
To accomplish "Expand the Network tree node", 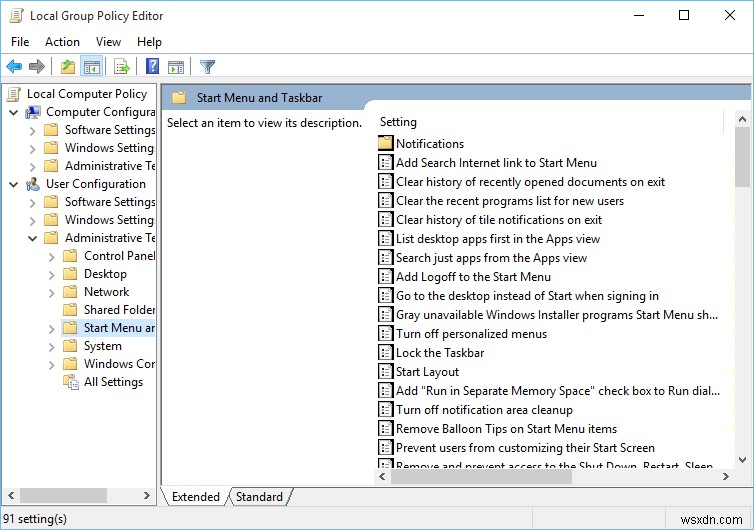I will click(51, 293).
